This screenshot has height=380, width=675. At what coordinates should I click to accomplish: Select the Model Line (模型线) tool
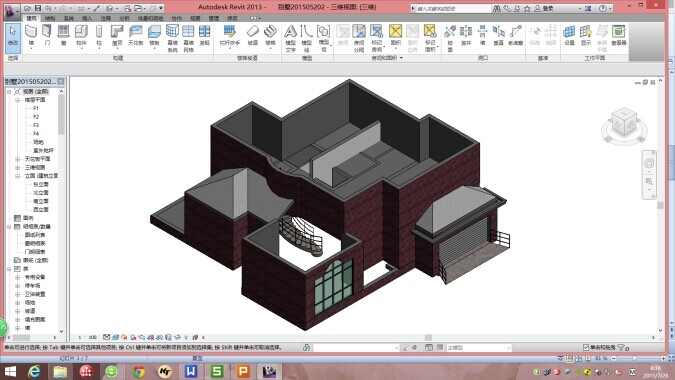click(307, 38)
